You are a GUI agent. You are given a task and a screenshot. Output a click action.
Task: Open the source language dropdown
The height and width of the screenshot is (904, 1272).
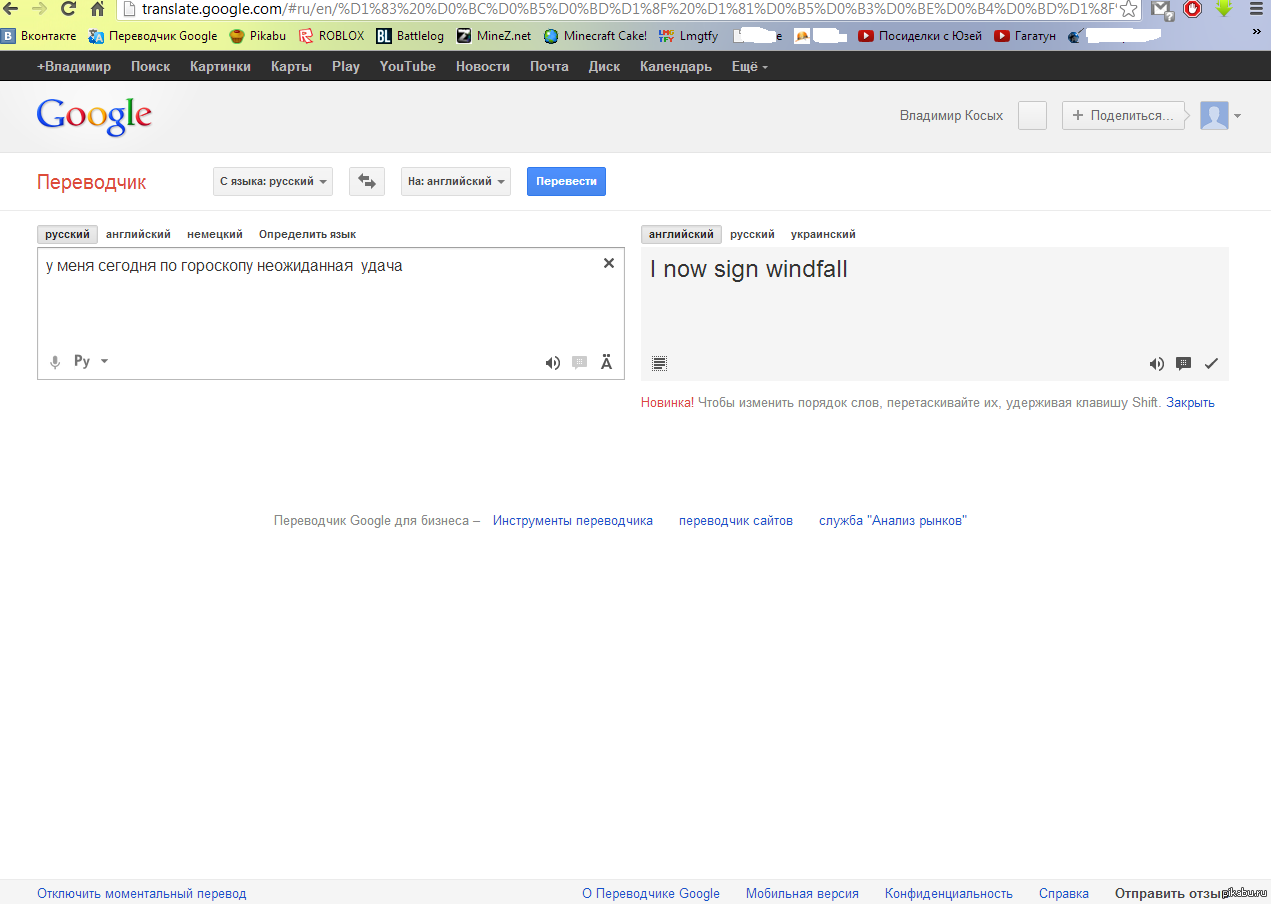(x=273, y=181)
